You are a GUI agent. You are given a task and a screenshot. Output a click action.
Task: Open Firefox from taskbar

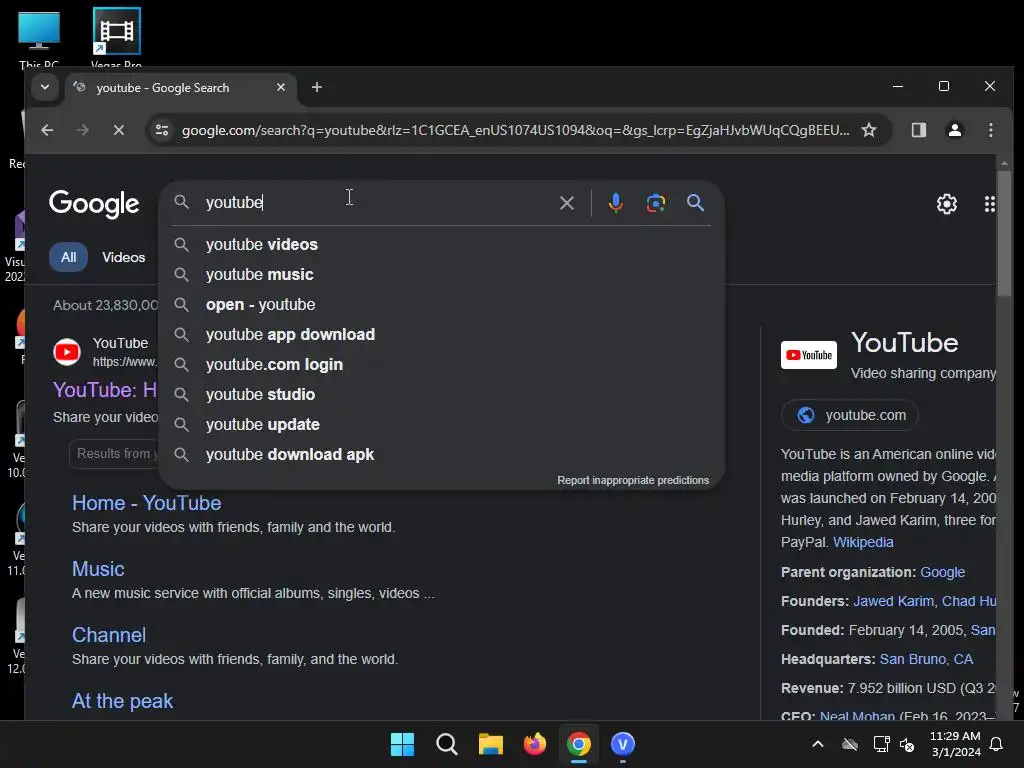pos(534,744)
